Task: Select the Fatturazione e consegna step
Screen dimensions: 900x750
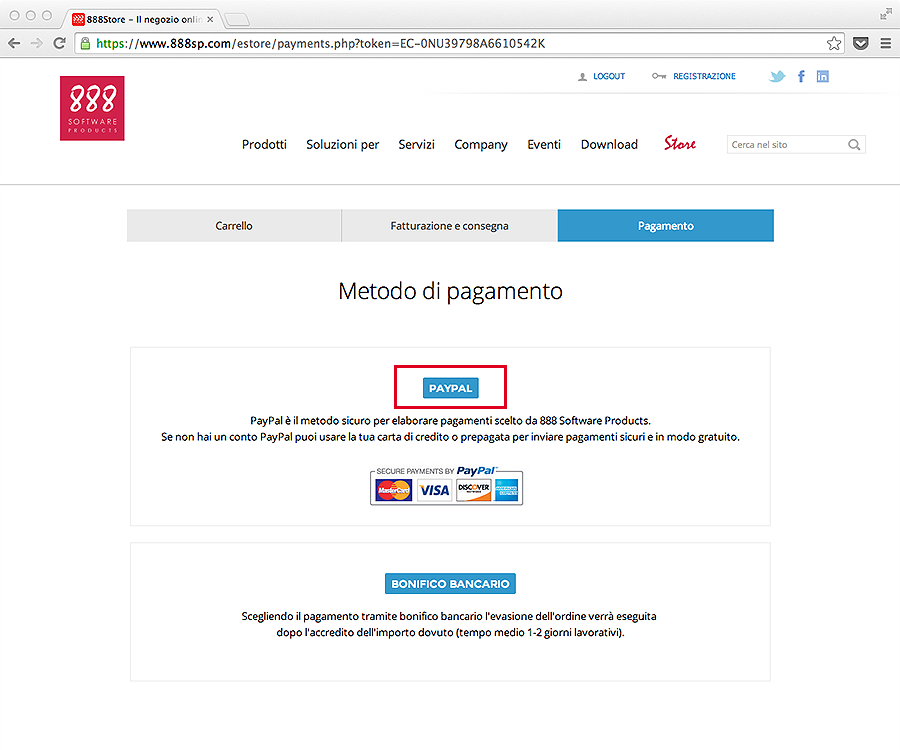Action: [x=449, y=226]
